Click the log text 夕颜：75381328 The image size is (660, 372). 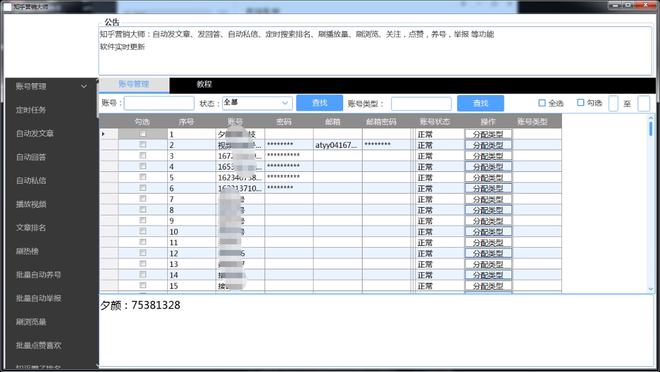point(140,305)
